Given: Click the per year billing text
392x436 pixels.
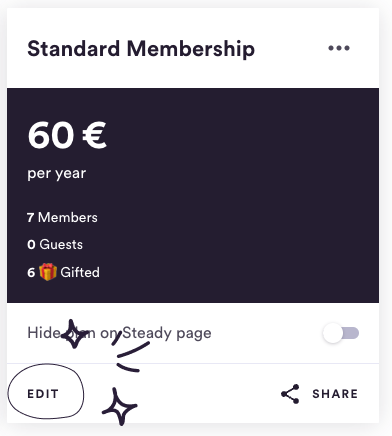Looking at the screenshot, I should point(57,173).
